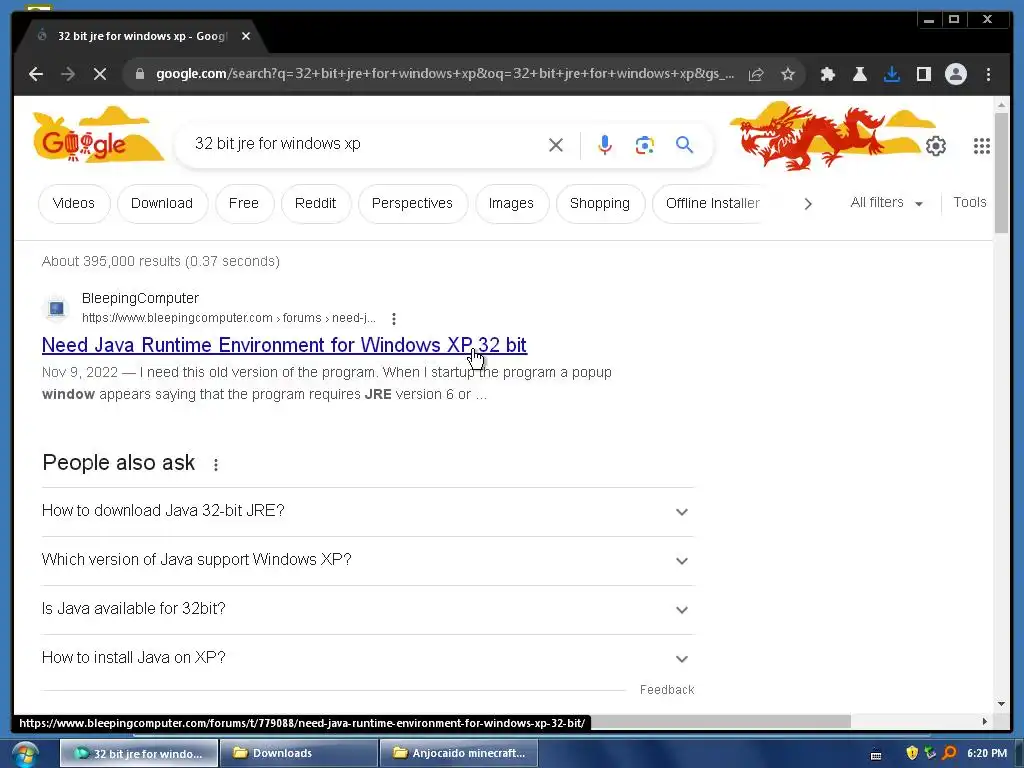The height and width of the screenshot is (768, 1024).
Task: Open BleepingComputer result options menu
Action: tap(393, 319)
